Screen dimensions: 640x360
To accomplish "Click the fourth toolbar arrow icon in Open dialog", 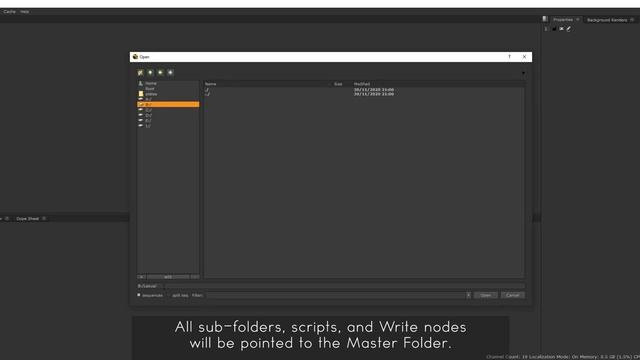I will point(171,73).
